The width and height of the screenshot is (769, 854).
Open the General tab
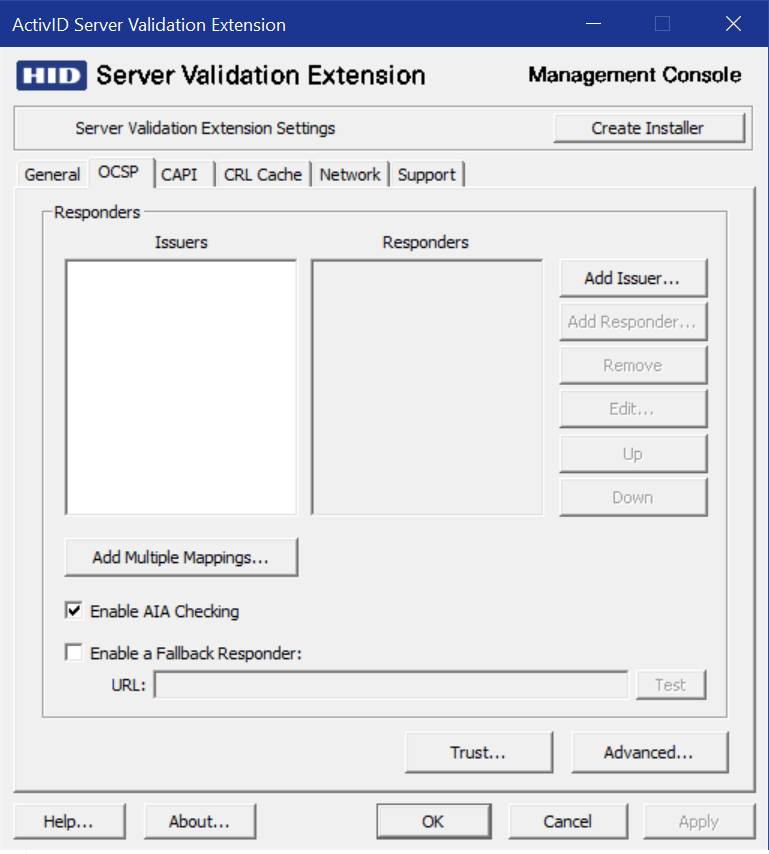click(x=52, y=174)
